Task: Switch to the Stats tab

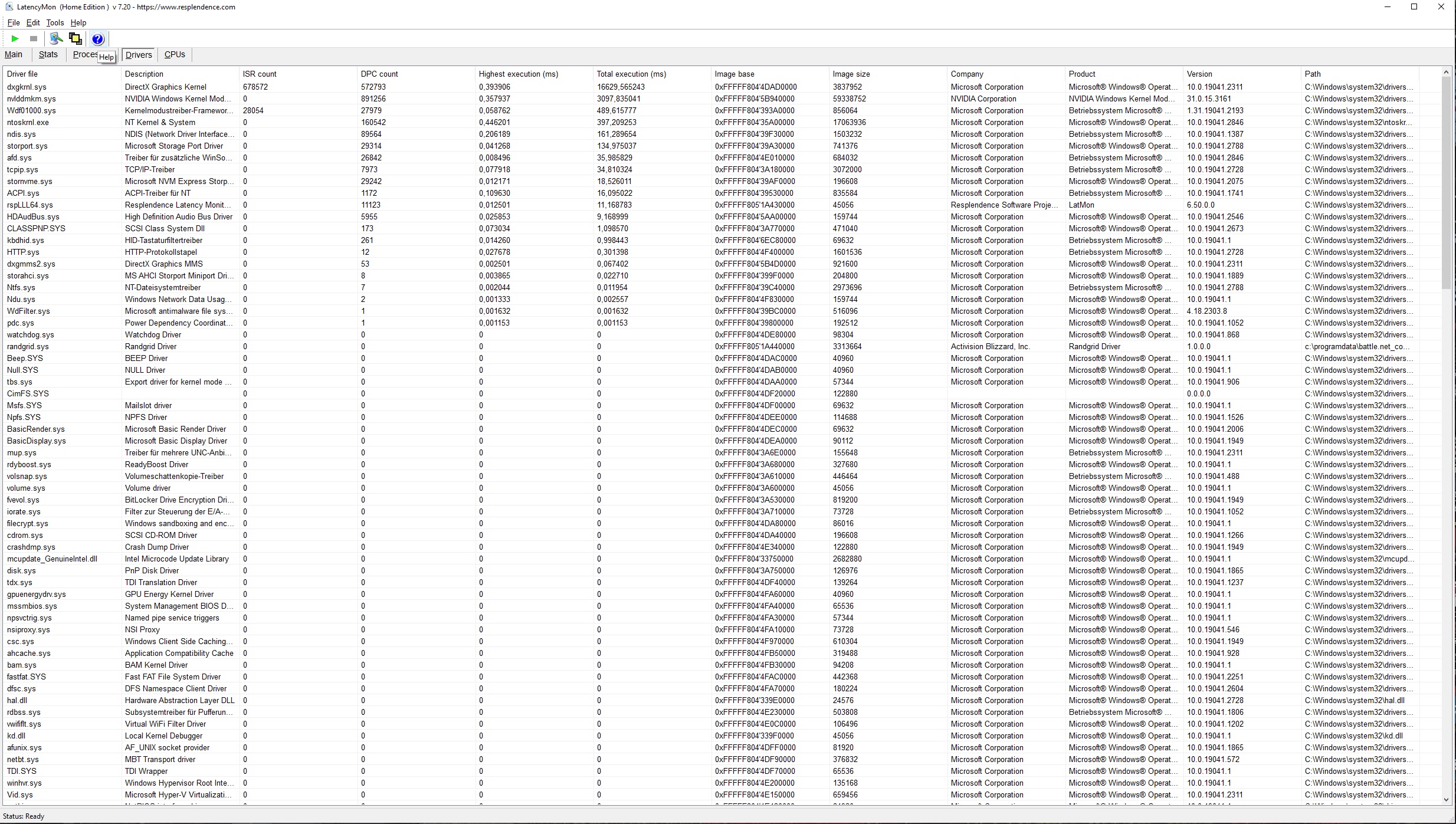Action: 48,54
